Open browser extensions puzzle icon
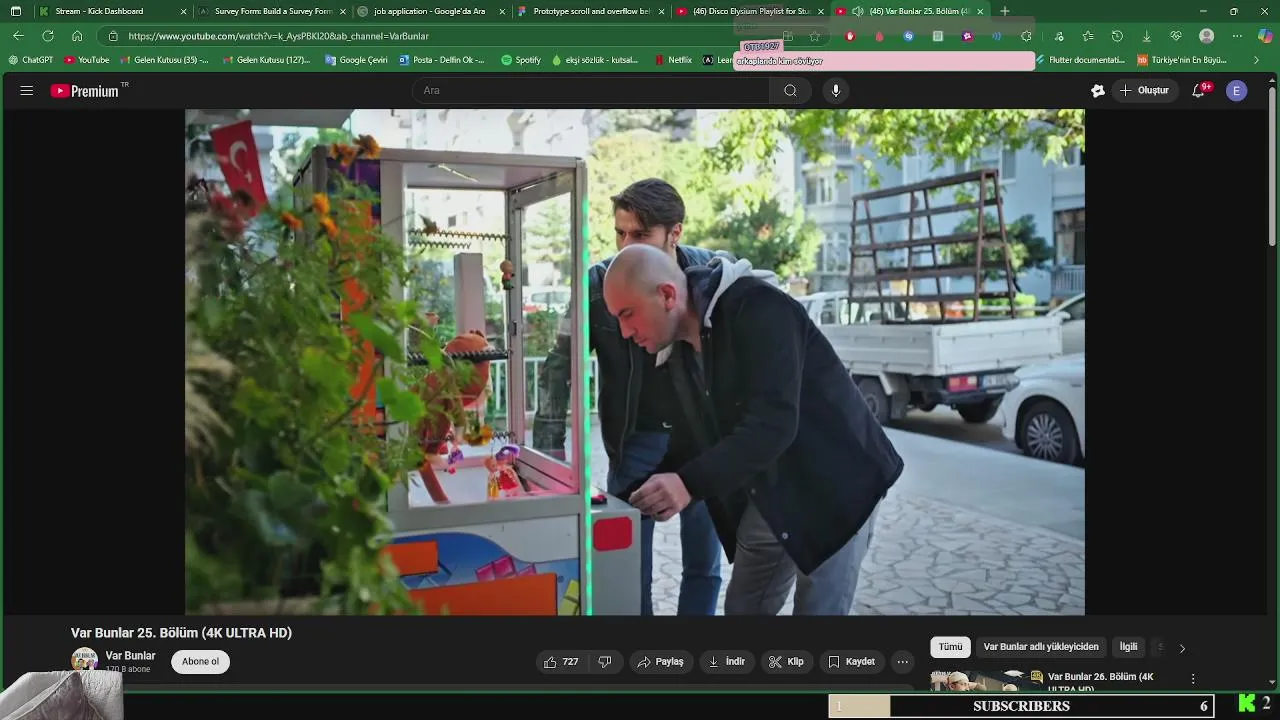The image size is (1280, 720). point(1026,36)
